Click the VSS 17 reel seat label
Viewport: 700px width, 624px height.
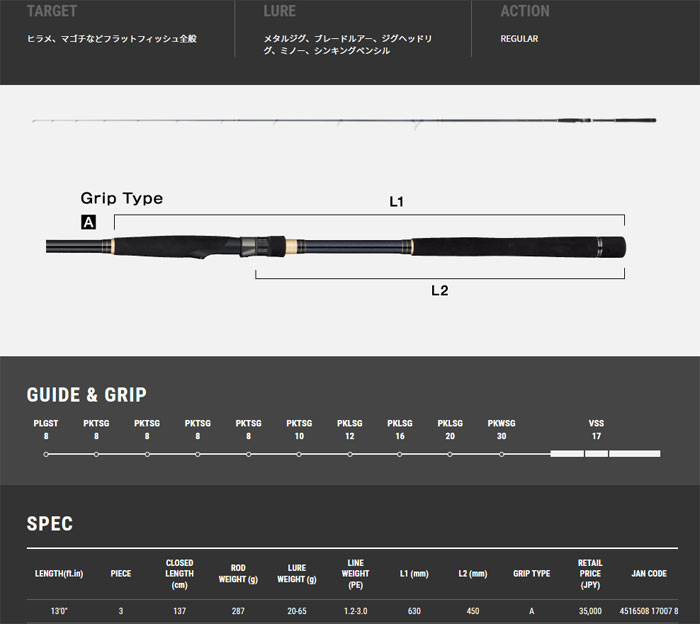(x=596, y=429)
